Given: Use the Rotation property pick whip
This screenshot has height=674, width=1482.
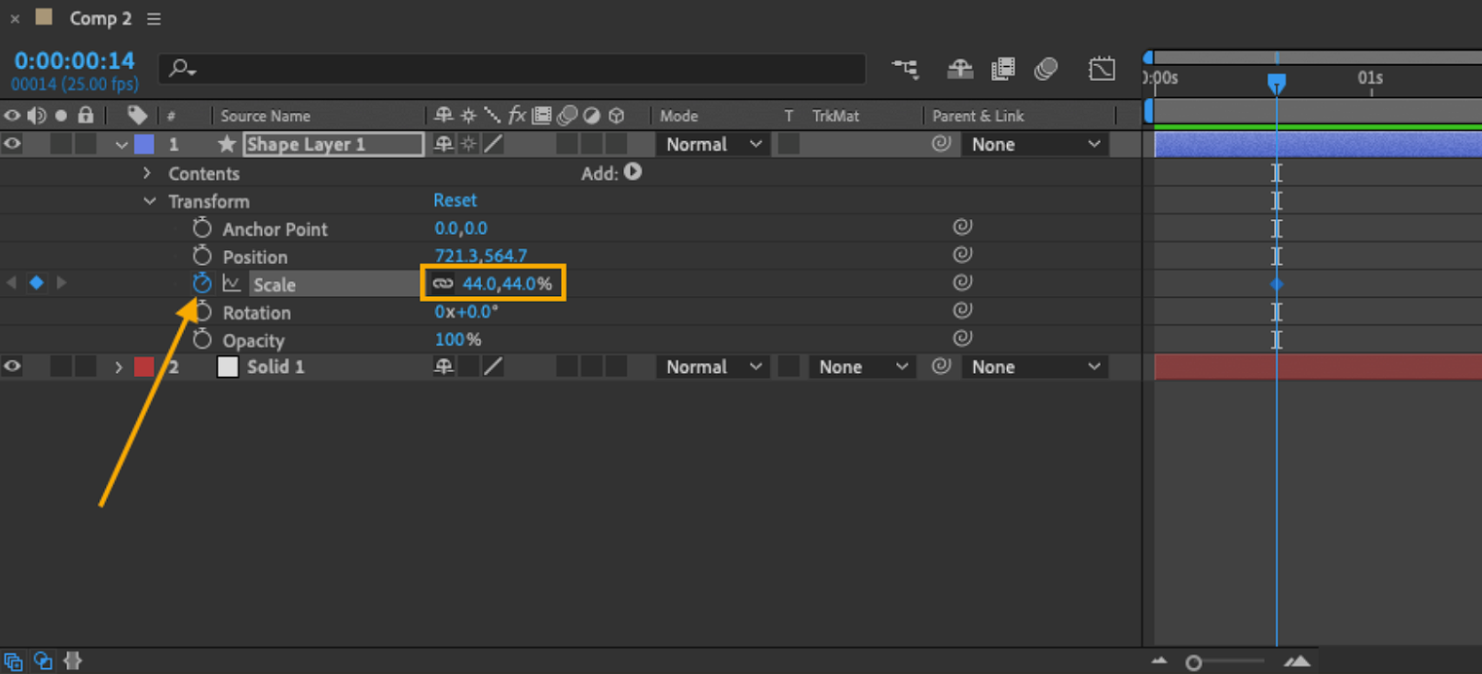Looking at the screenshot, I should (x=962, y=312).
